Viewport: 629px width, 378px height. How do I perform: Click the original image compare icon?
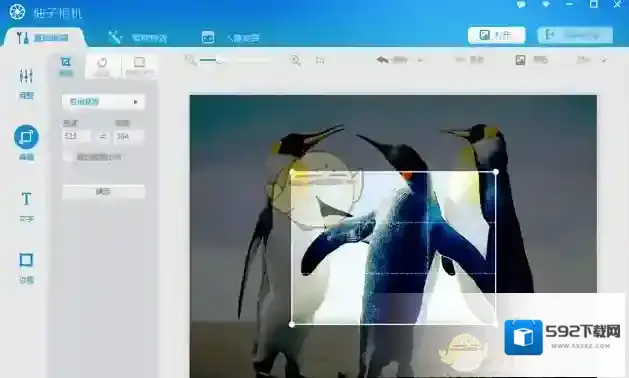[x=520, y=60]
